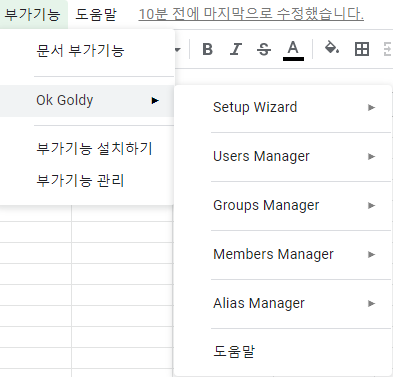Open the 도움말 menu in the menu bar
Viewport: 393px width, 377px height.
pyautogui.click(x=96, y=14)
